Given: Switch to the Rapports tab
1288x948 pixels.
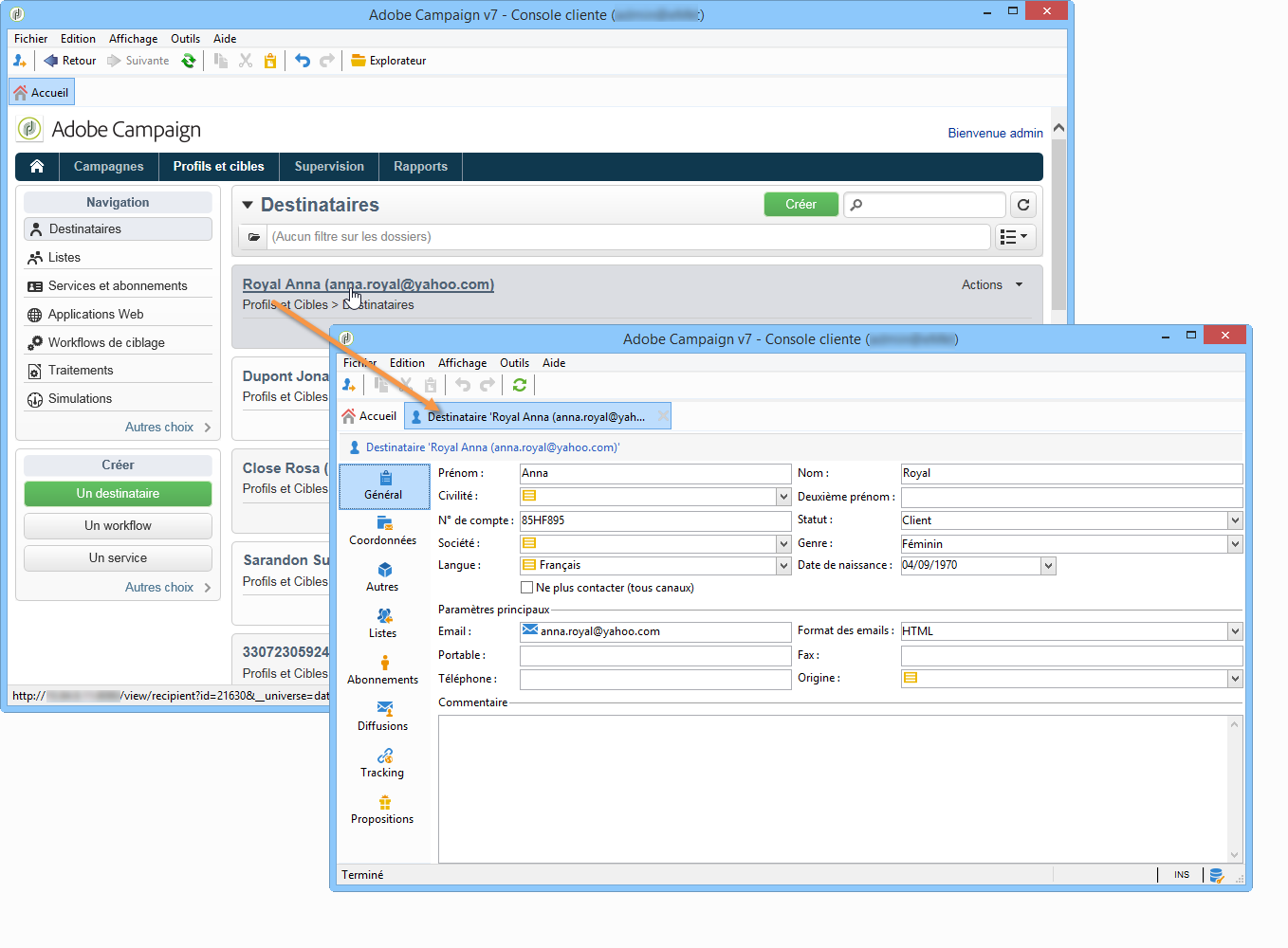Looking at the screenshot, I should coord(421,167).
